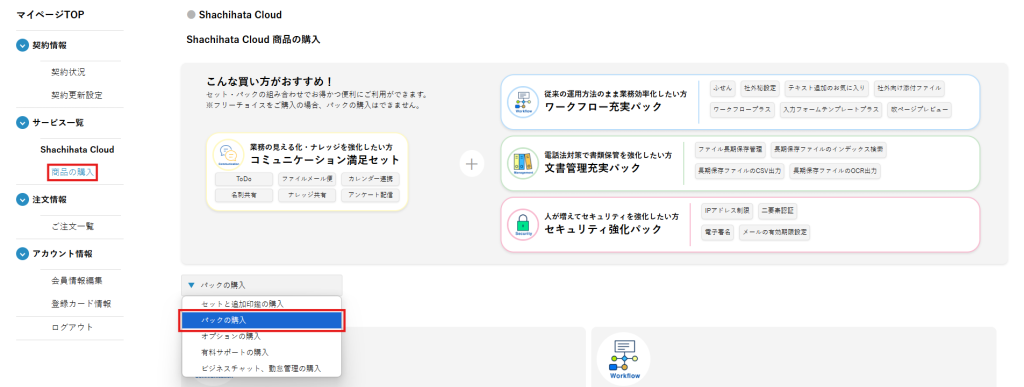
Task: Click the Workflow pack icon in banner
Action: coord(524,102)
